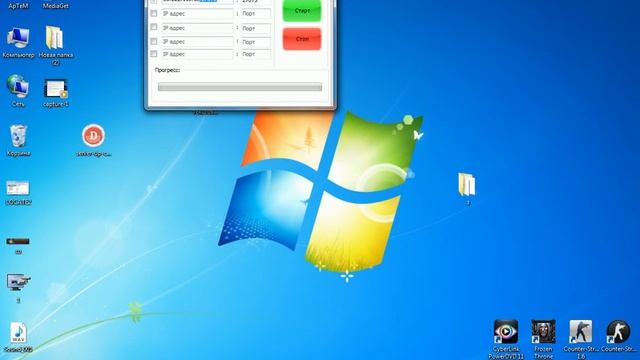Click the MediaGet icon label

56,6
